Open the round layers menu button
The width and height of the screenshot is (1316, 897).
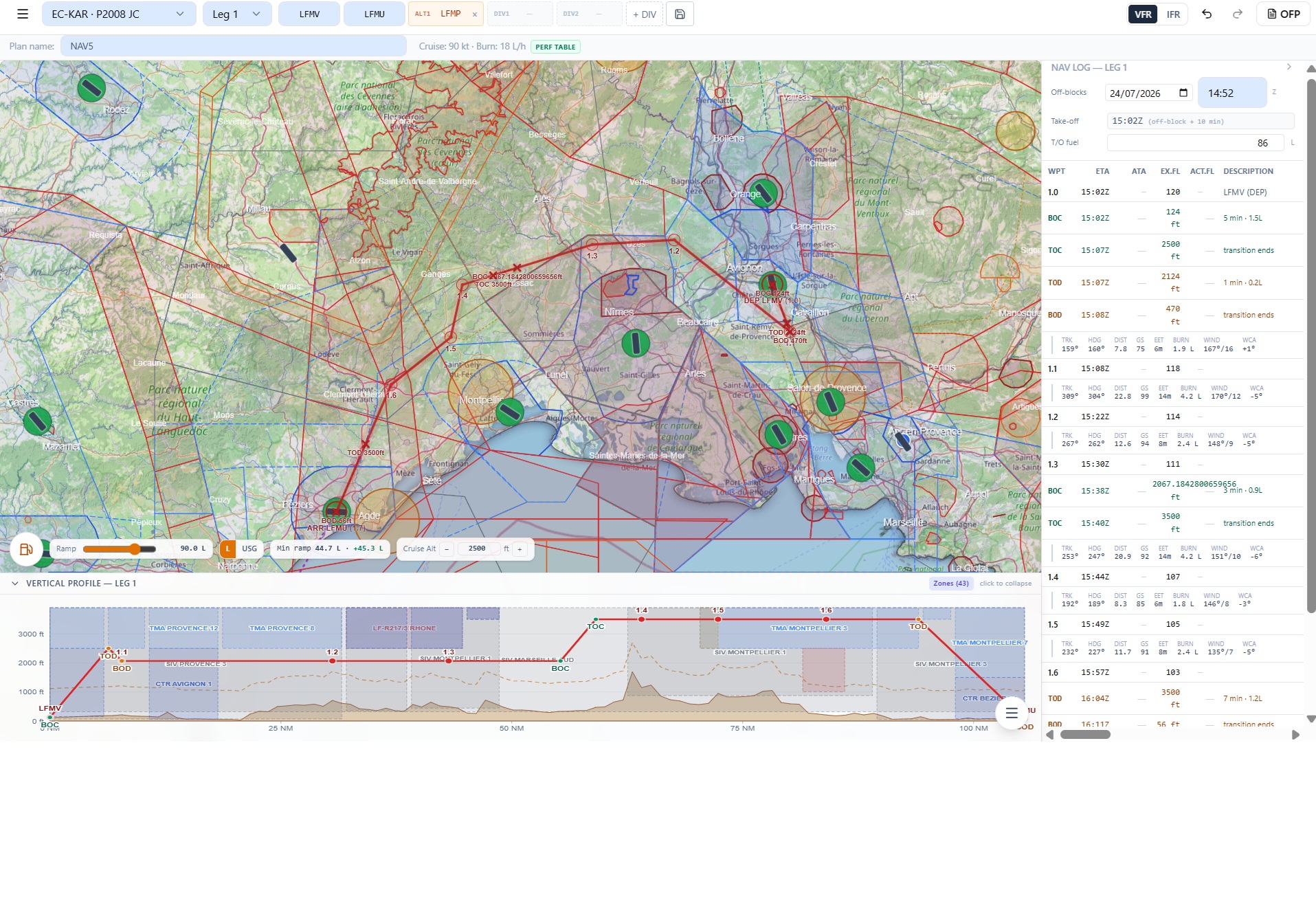[1011, 713]
